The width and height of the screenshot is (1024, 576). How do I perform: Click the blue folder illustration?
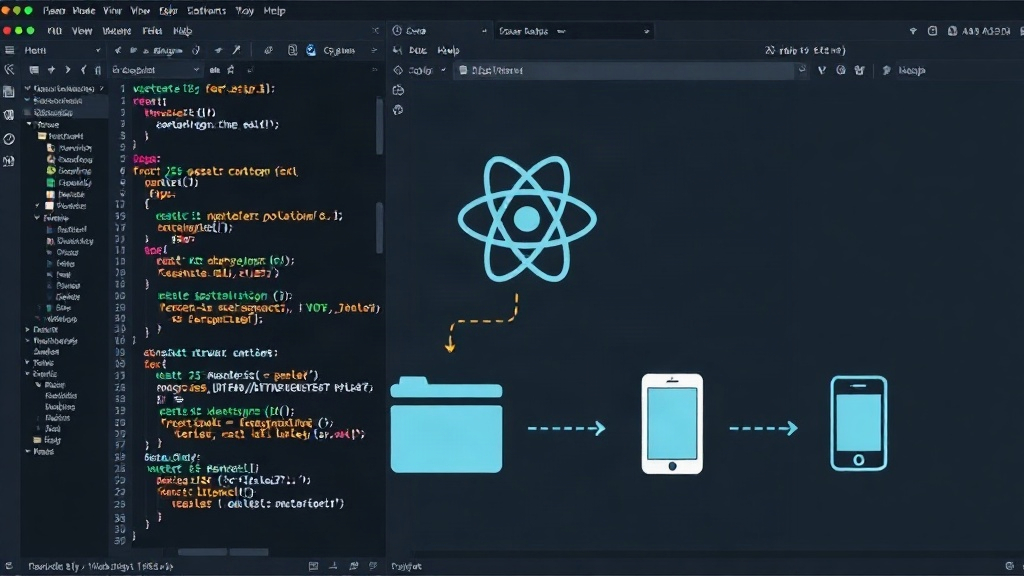[x=447, y=424]
